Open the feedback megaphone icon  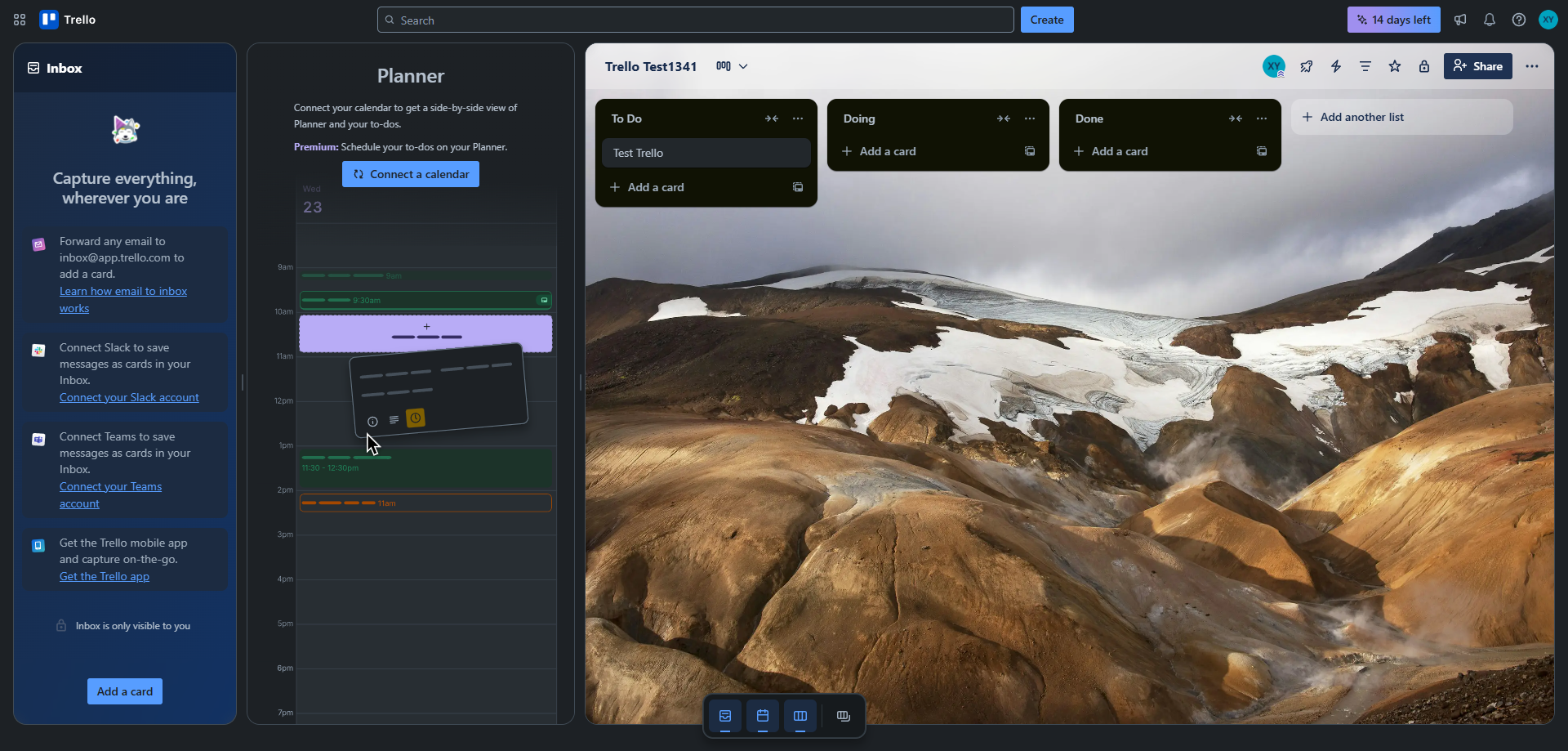[1460, 20]
